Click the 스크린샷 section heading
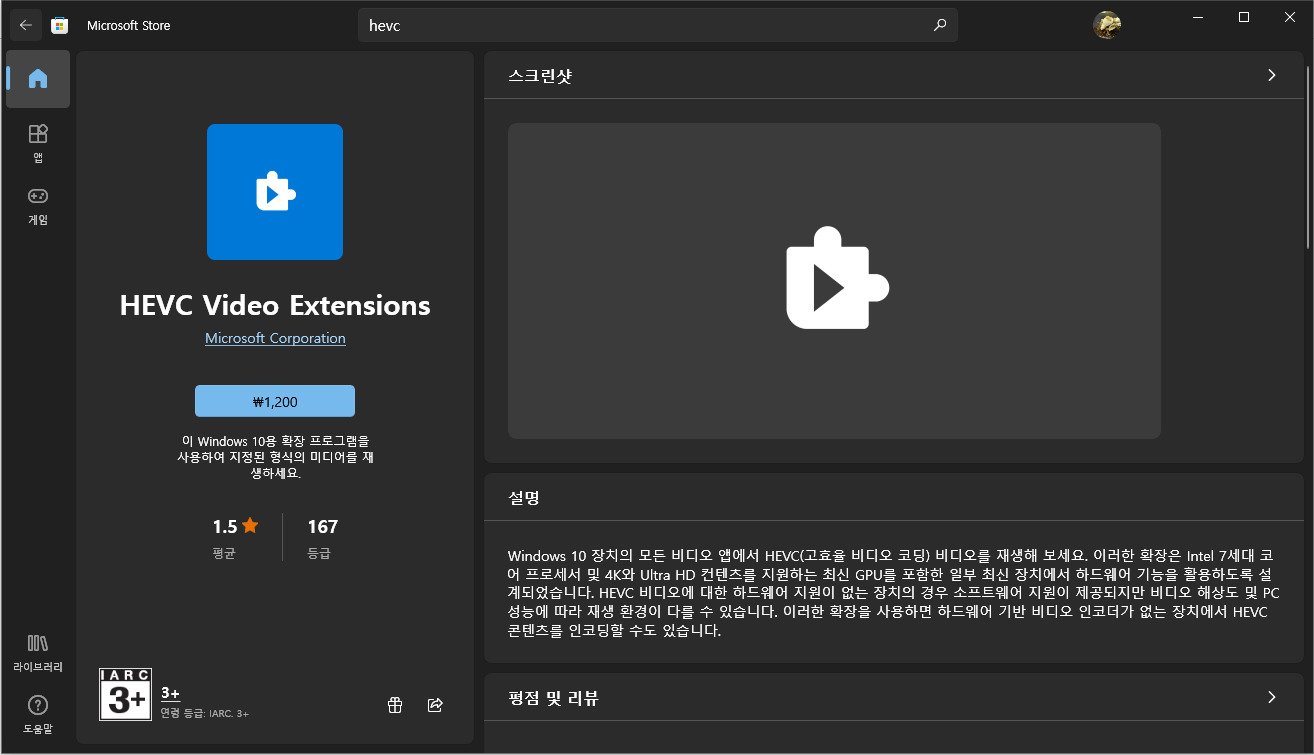Viewport: 1314px width, 755px height. (540, 75)
